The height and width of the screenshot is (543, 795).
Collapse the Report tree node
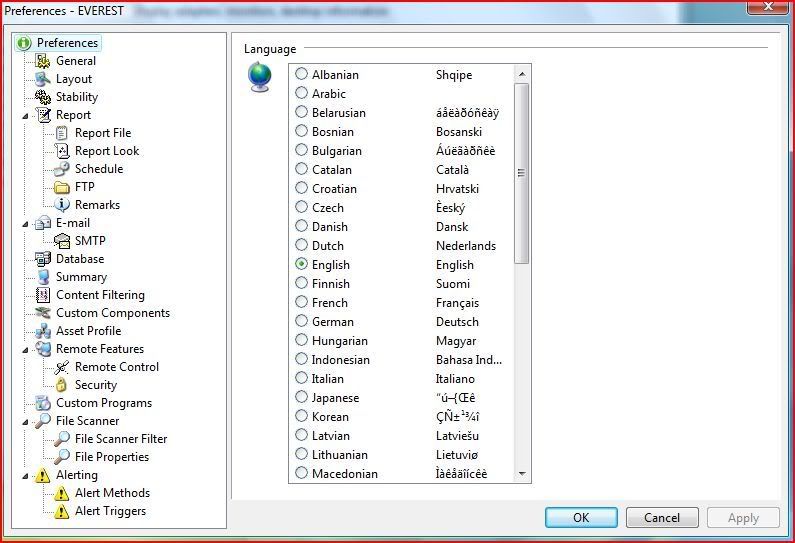point(25,116)
